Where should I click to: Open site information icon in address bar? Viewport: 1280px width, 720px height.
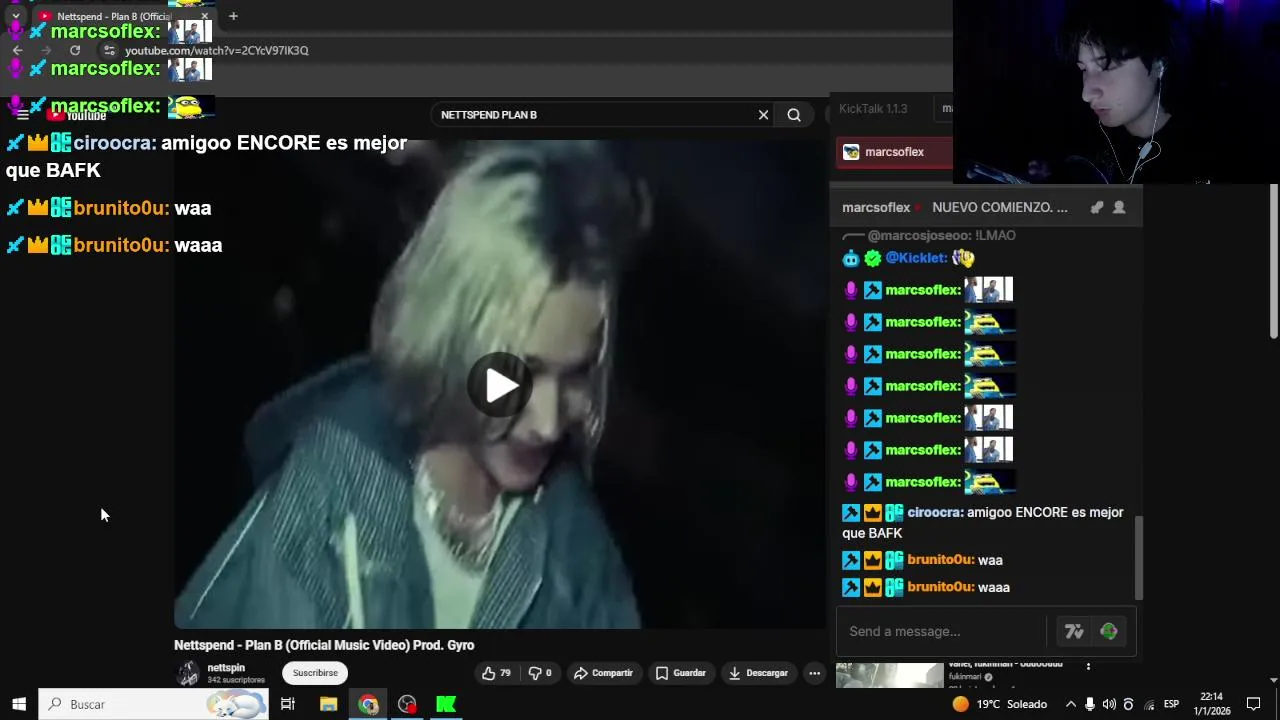(x=109, y=50)
